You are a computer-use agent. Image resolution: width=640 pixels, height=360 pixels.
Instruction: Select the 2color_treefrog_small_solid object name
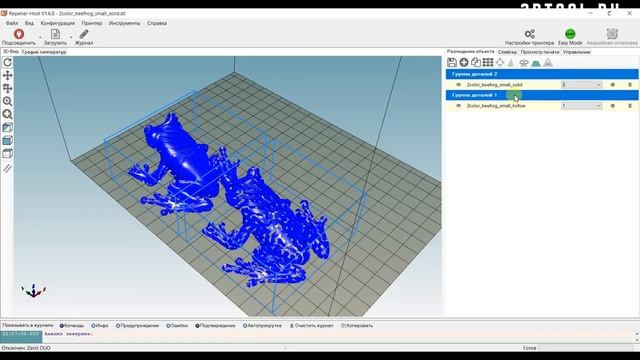coord(495,84)
